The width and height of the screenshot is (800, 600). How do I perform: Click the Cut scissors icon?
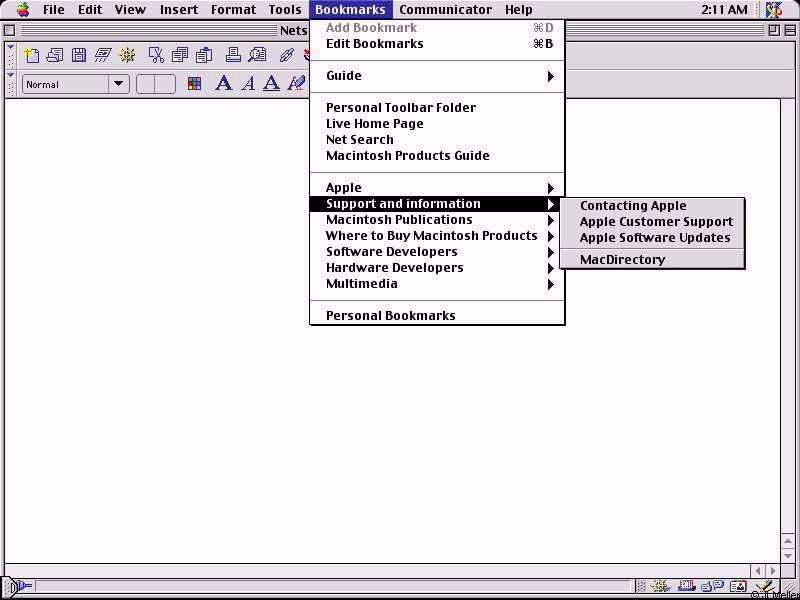(x=156, y=55)
